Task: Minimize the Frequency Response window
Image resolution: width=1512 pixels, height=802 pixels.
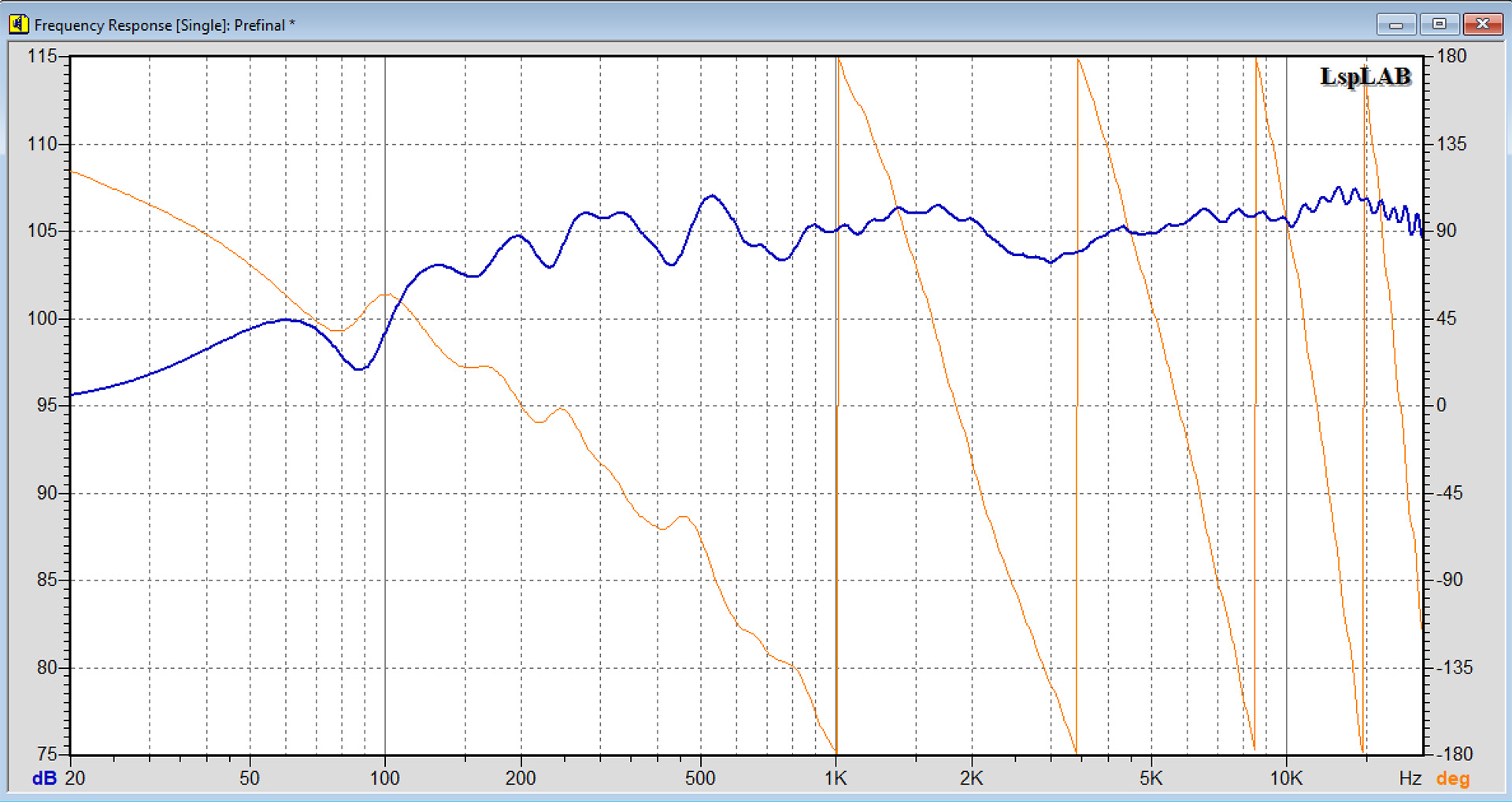Action: tap(1396, 24)
